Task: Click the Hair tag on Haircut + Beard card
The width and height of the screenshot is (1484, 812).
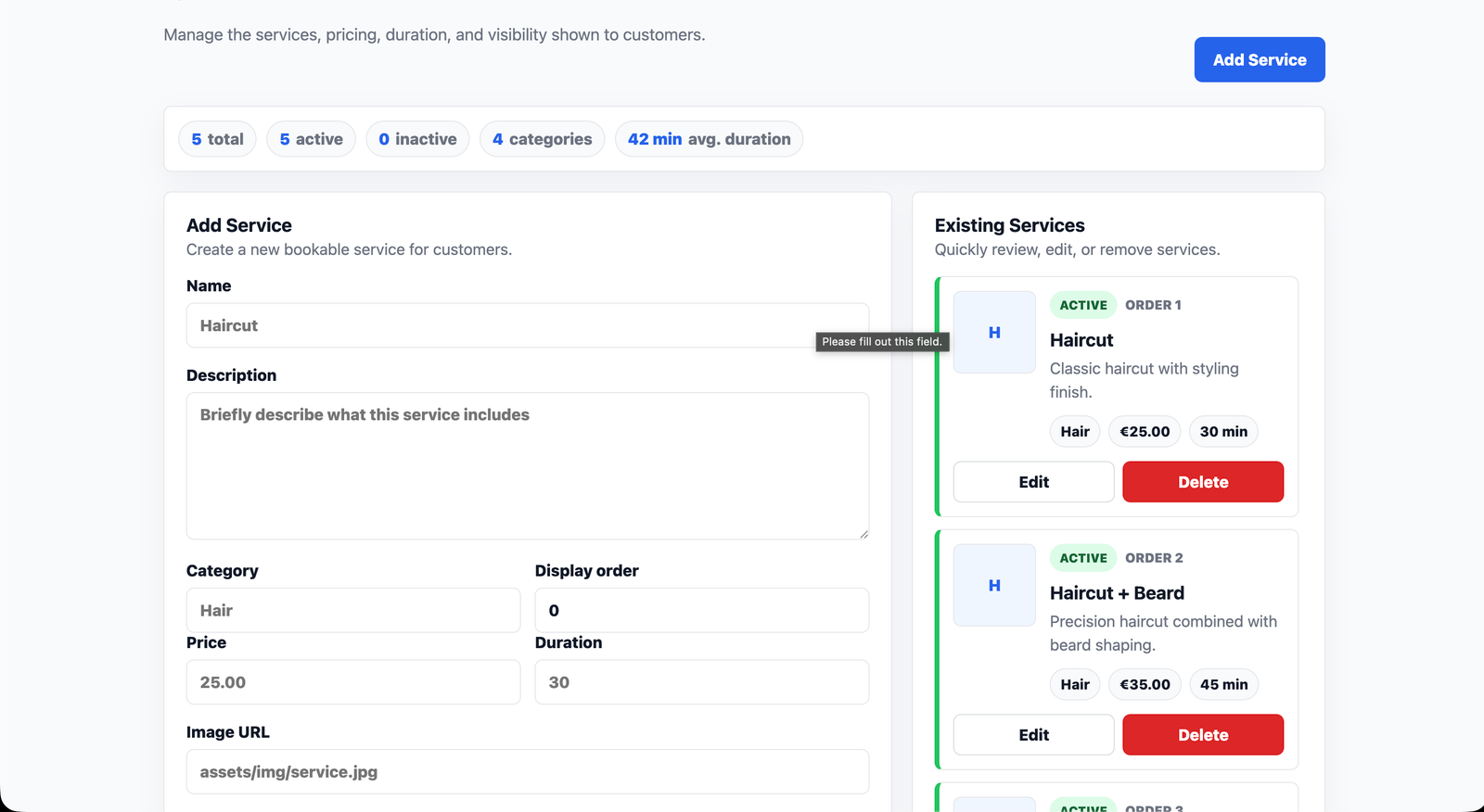Action: (1075, 684)
